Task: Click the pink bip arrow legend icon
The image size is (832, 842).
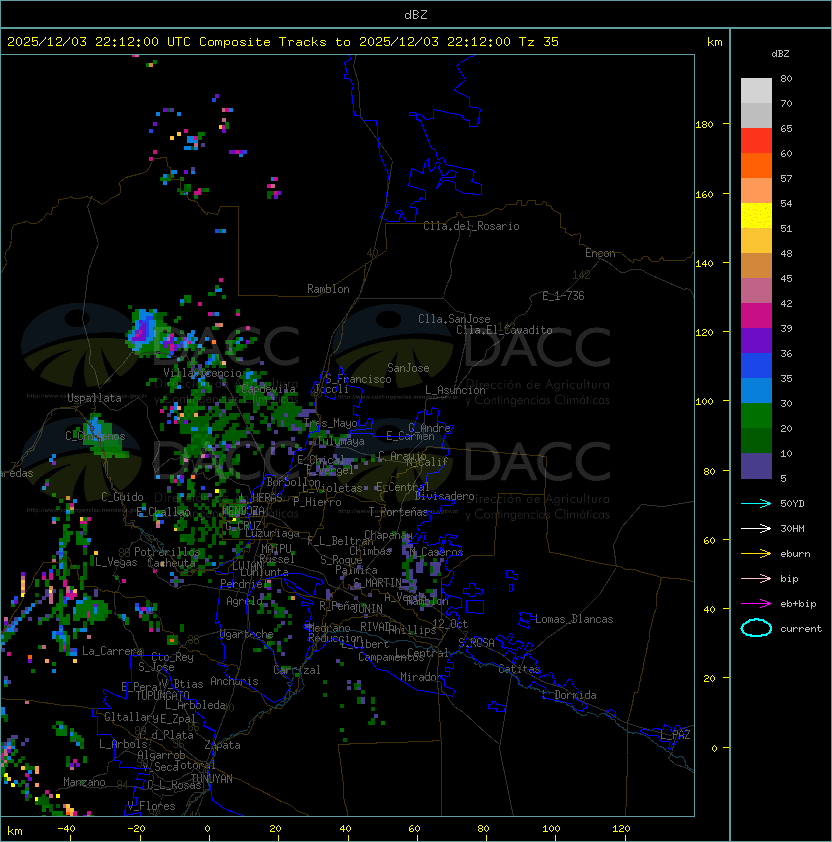Action: pyautogui.click(x=756, y=578)
